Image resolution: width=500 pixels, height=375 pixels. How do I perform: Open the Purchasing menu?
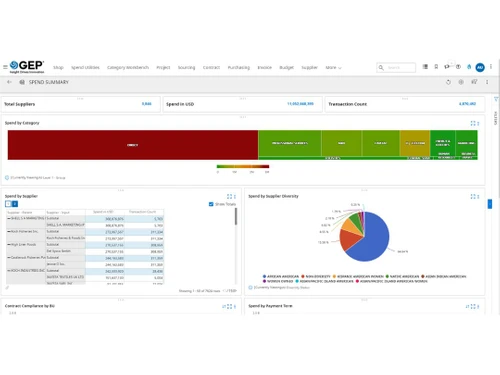239,67
